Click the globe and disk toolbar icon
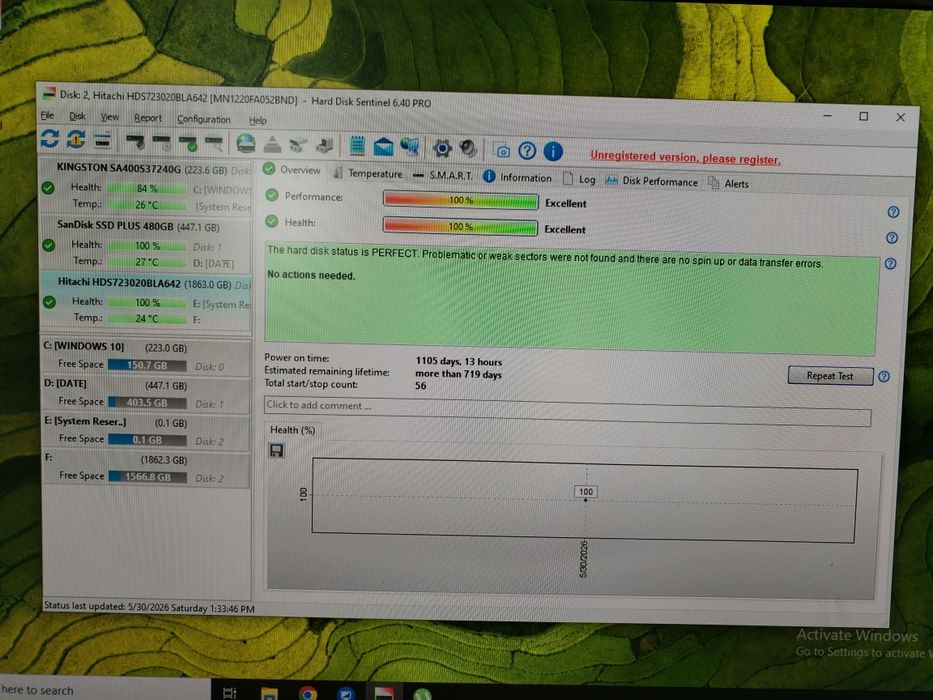933x700 pixels. 246,144
